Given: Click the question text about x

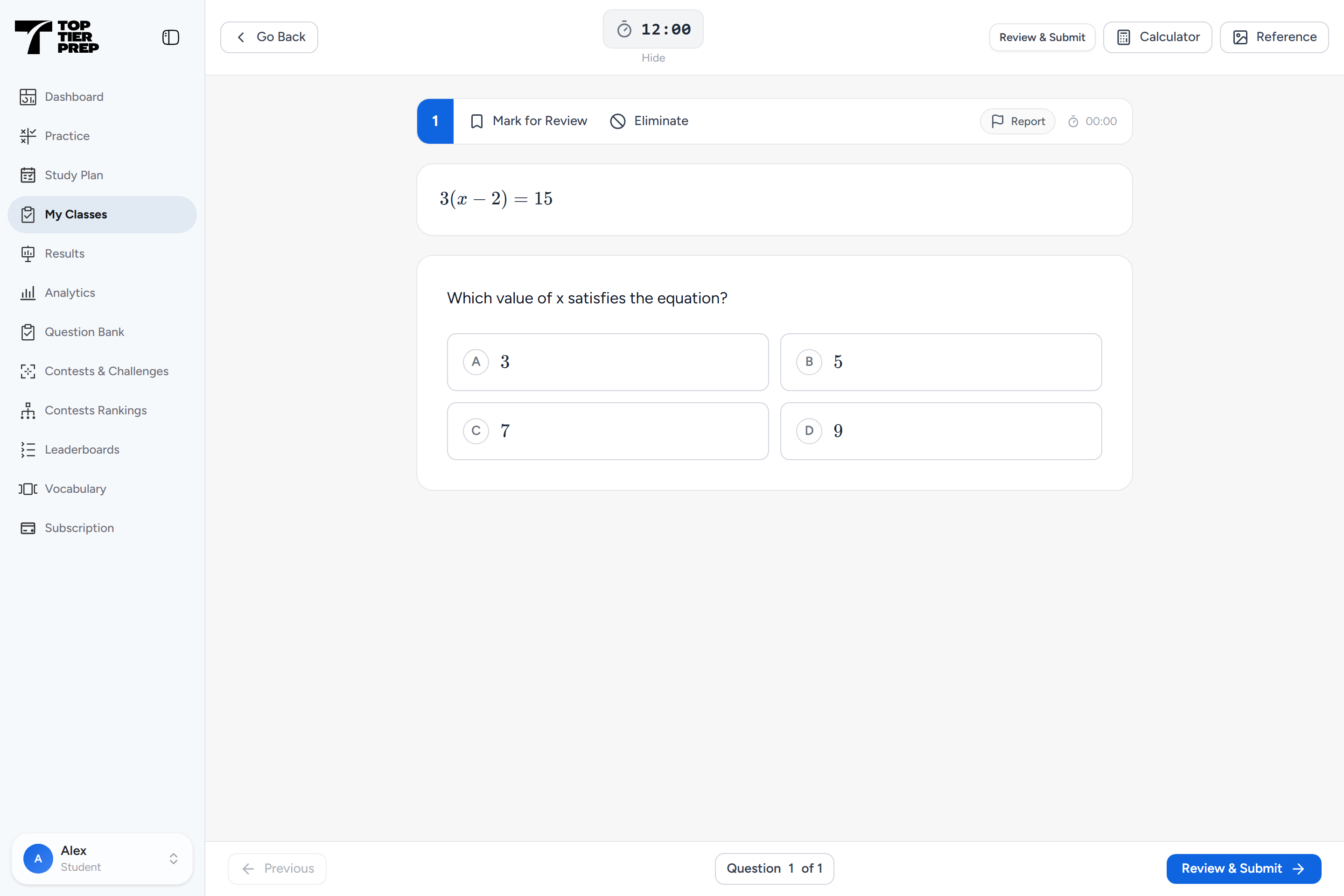Looking at the screenshot, I should click(x=587, y=298).
